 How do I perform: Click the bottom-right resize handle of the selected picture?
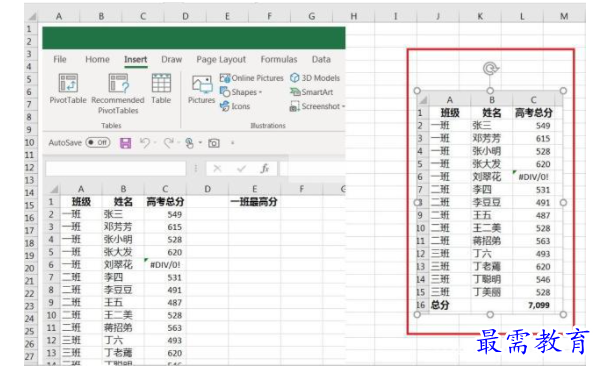563,315
